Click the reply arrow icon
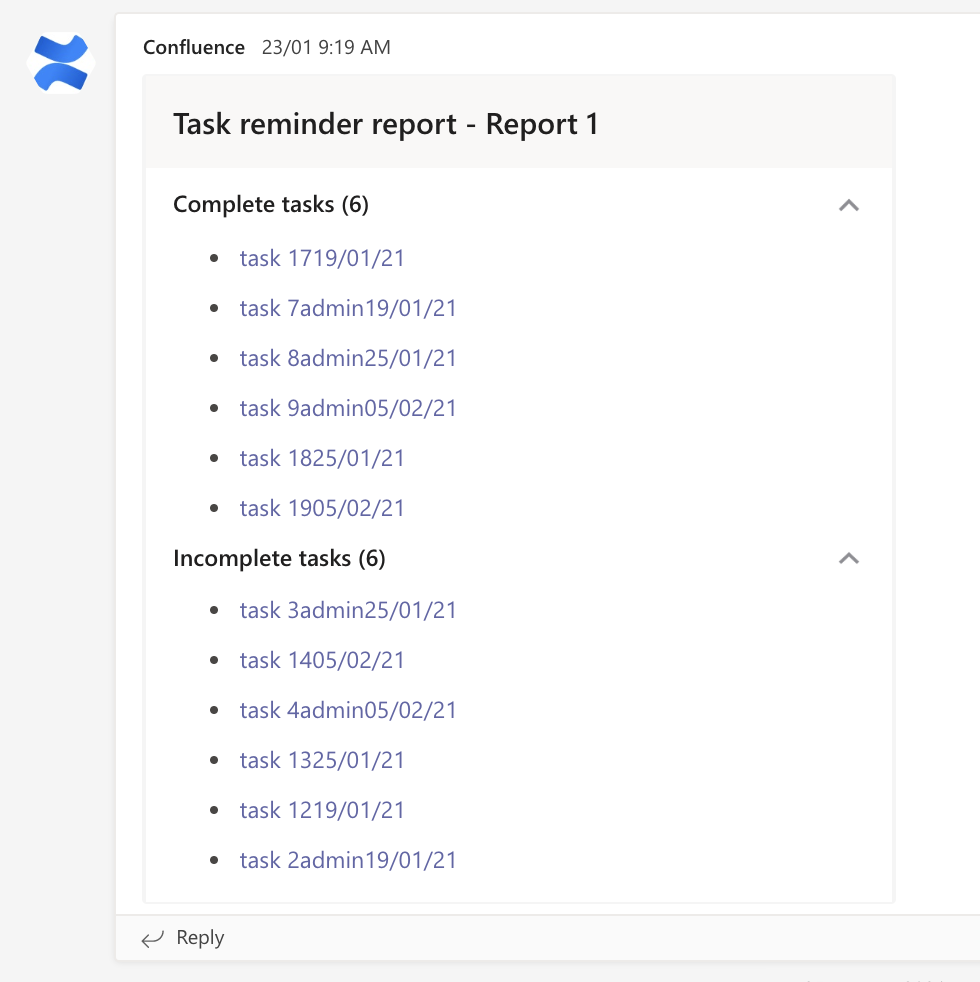This screenshot has width=980, height=982. coord(152,939)
